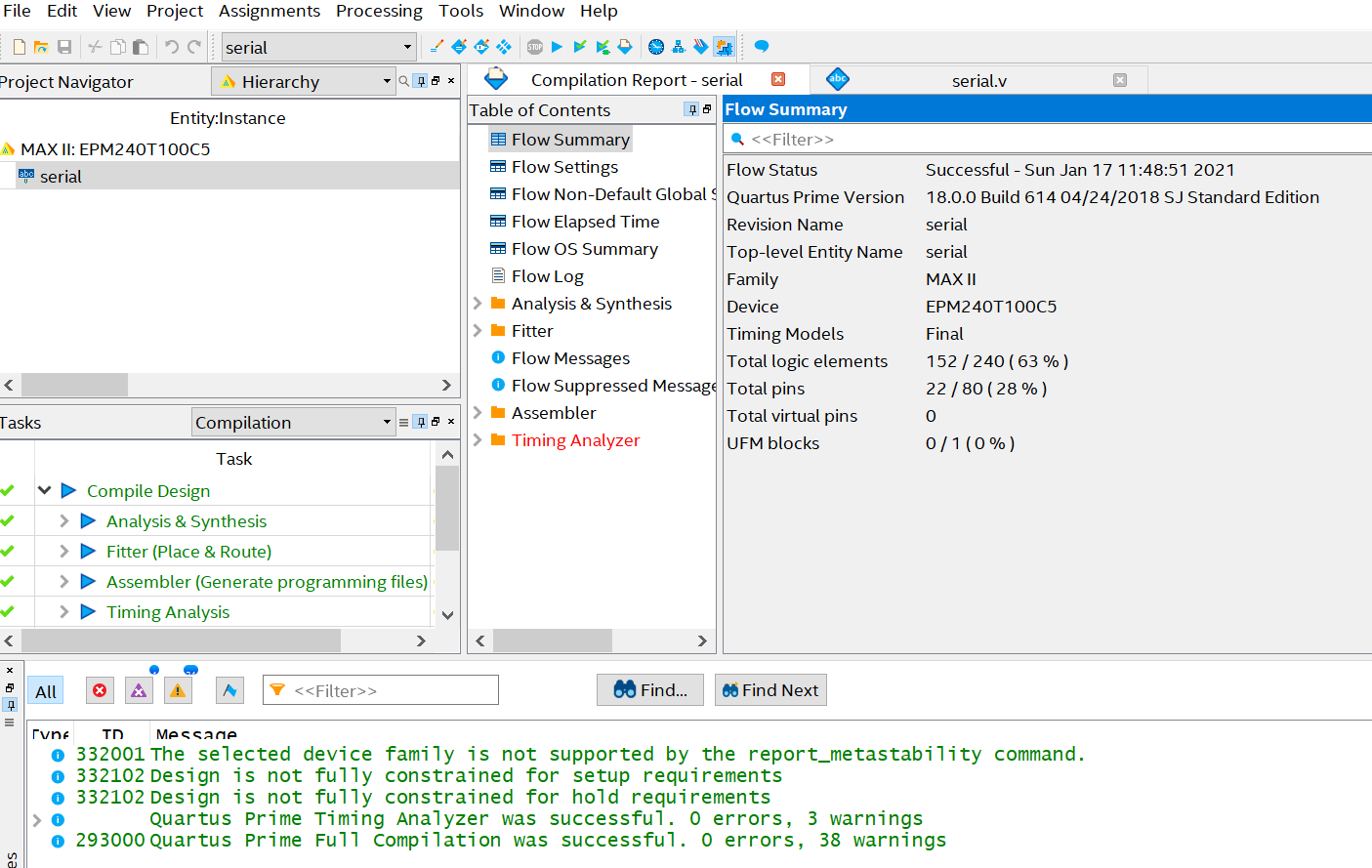Click the highlighted Platform Designer toolbar icon
The image size is (1372, 868).
pos(724,47)
